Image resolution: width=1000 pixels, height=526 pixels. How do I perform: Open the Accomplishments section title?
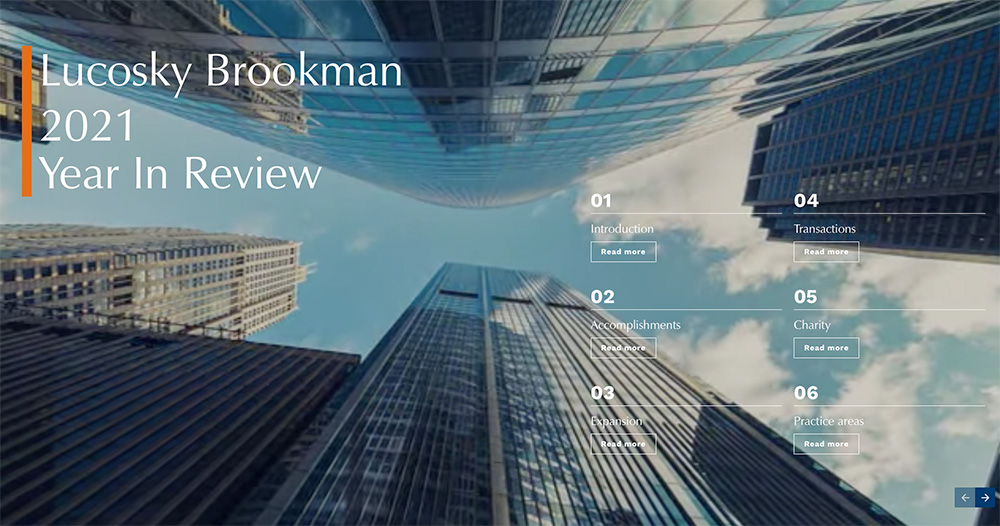point(635,325)
